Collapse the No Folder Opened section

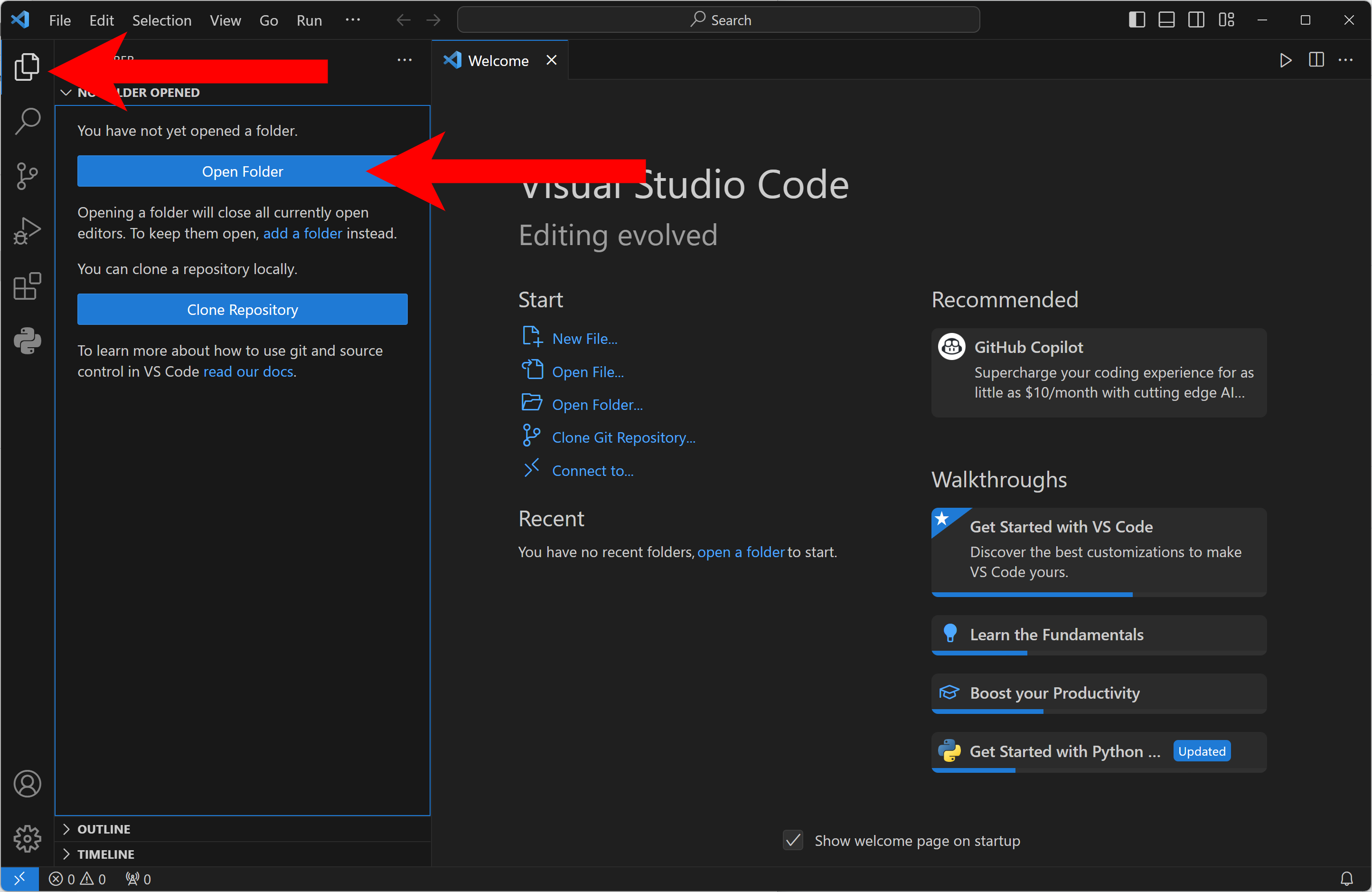(66, 92)
